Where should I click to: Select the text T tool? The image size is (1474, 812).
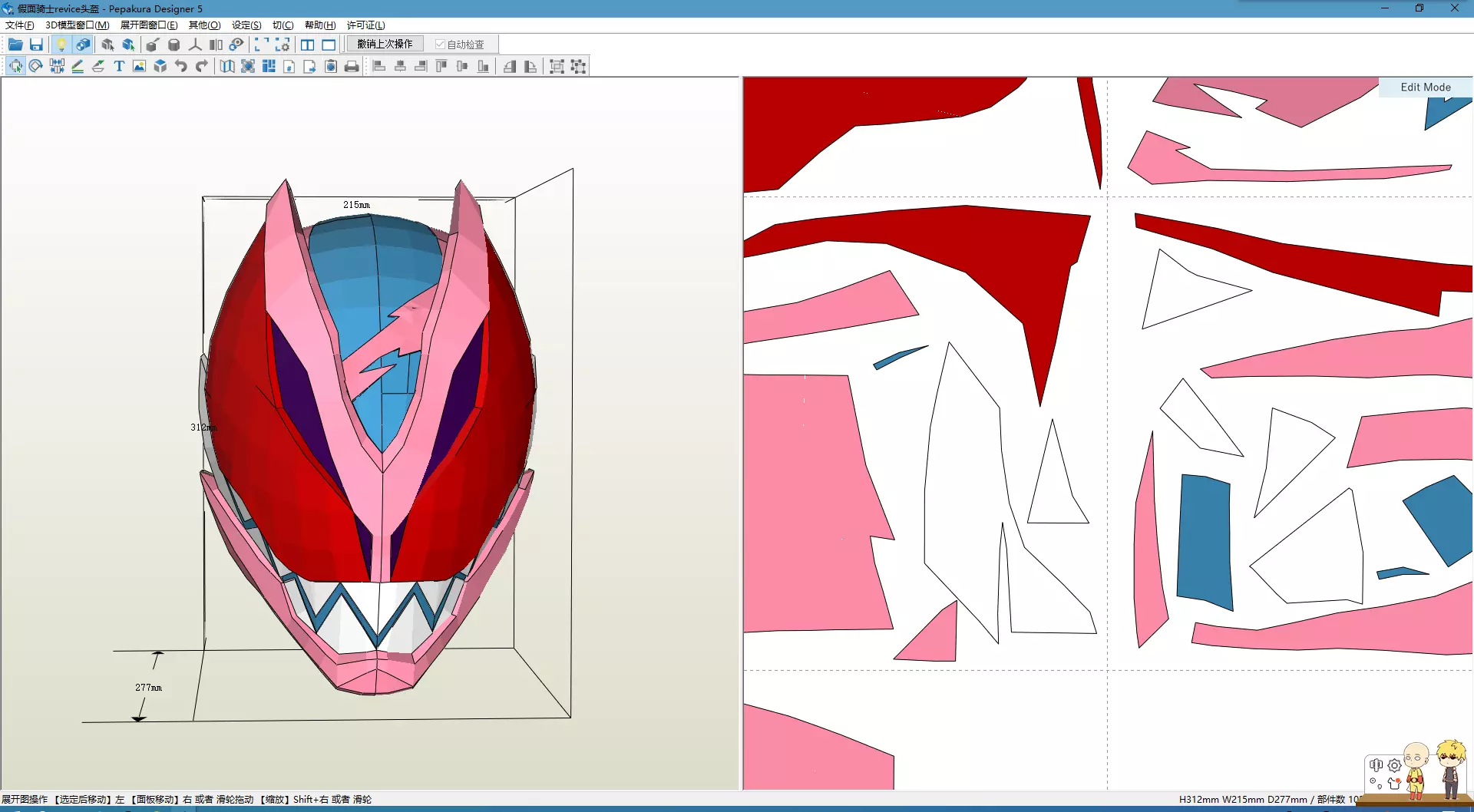point(119,66)
